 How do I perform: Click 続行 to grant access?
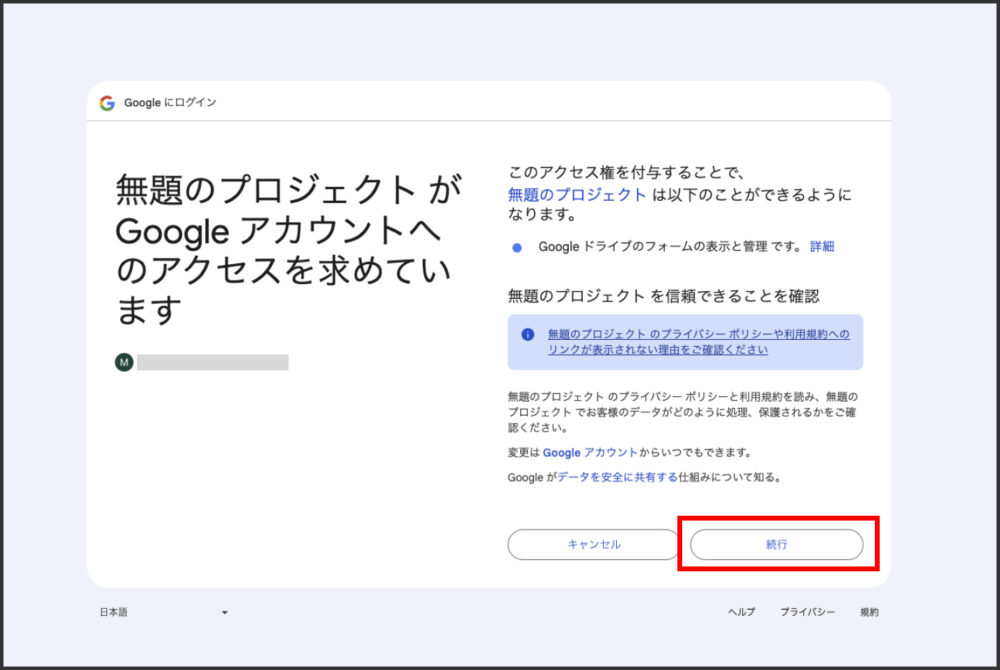(x=778, y=544)
